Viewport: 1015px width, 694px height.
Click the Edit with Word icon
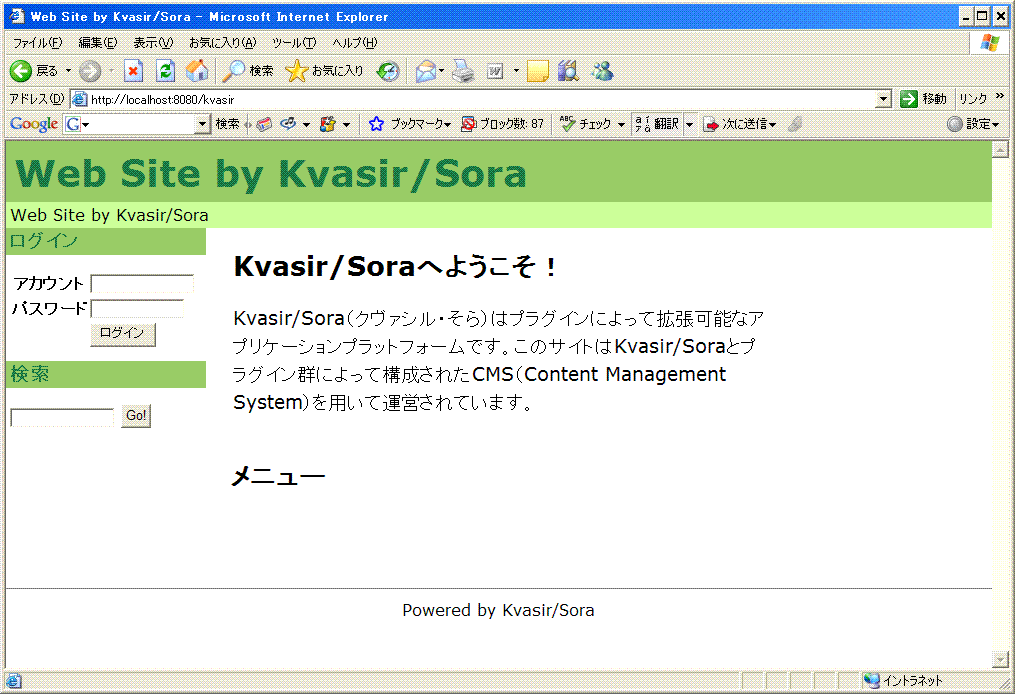pos(495,71)
